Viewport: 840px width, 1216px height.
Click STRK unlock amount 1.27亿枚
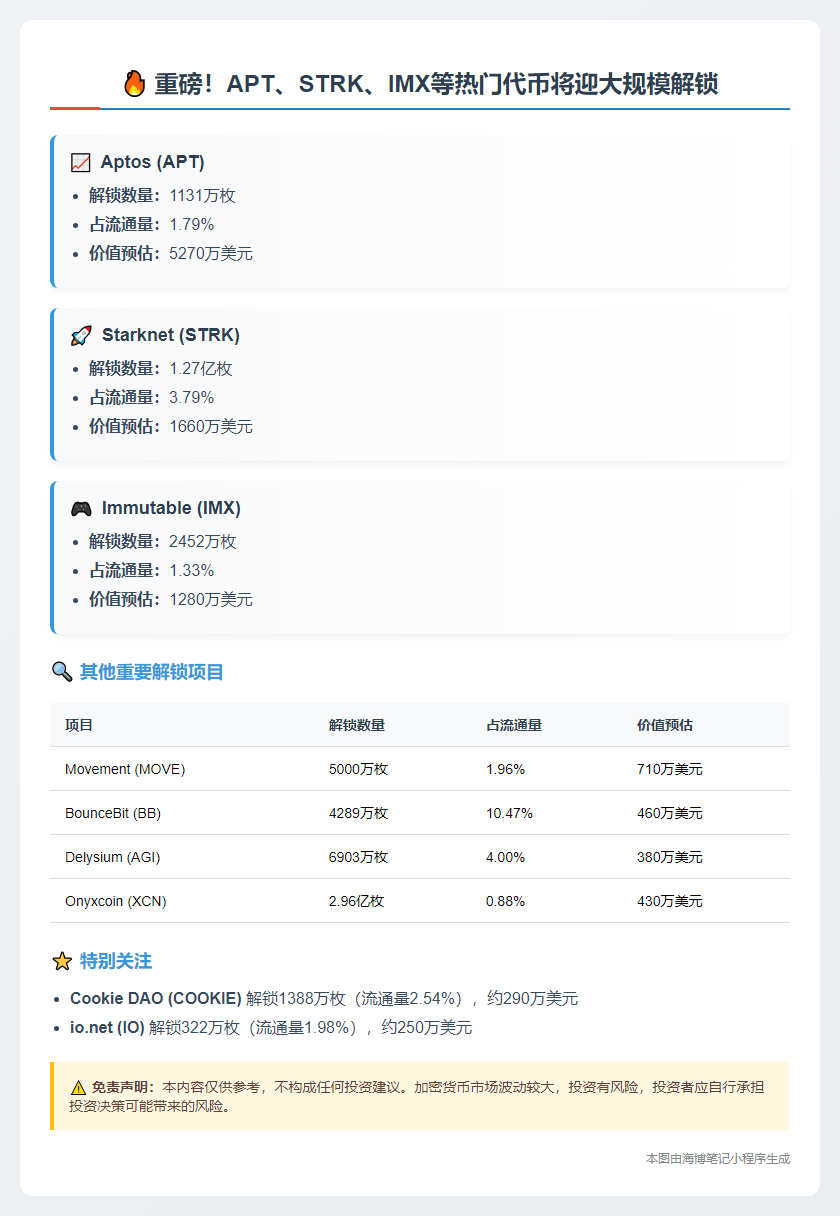[x=201, y=369]
